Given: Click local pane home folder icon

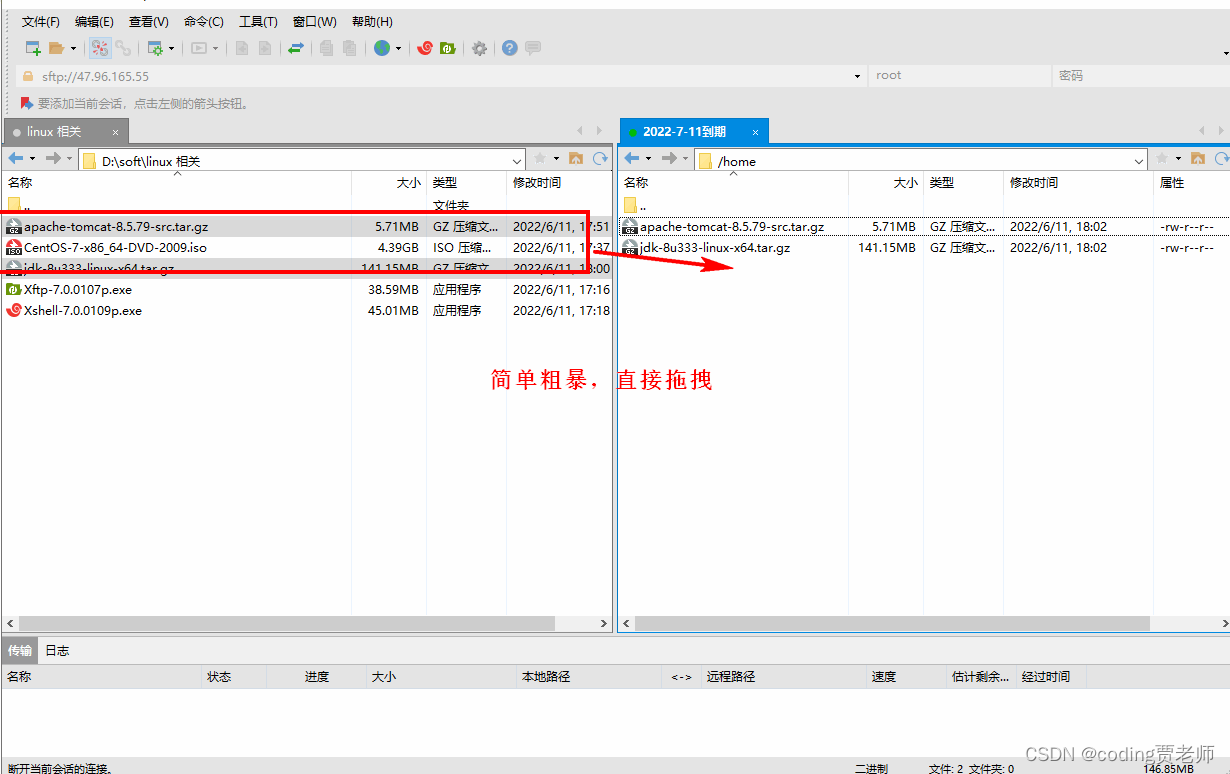Looking at the screenshot, I should (576, 158).
